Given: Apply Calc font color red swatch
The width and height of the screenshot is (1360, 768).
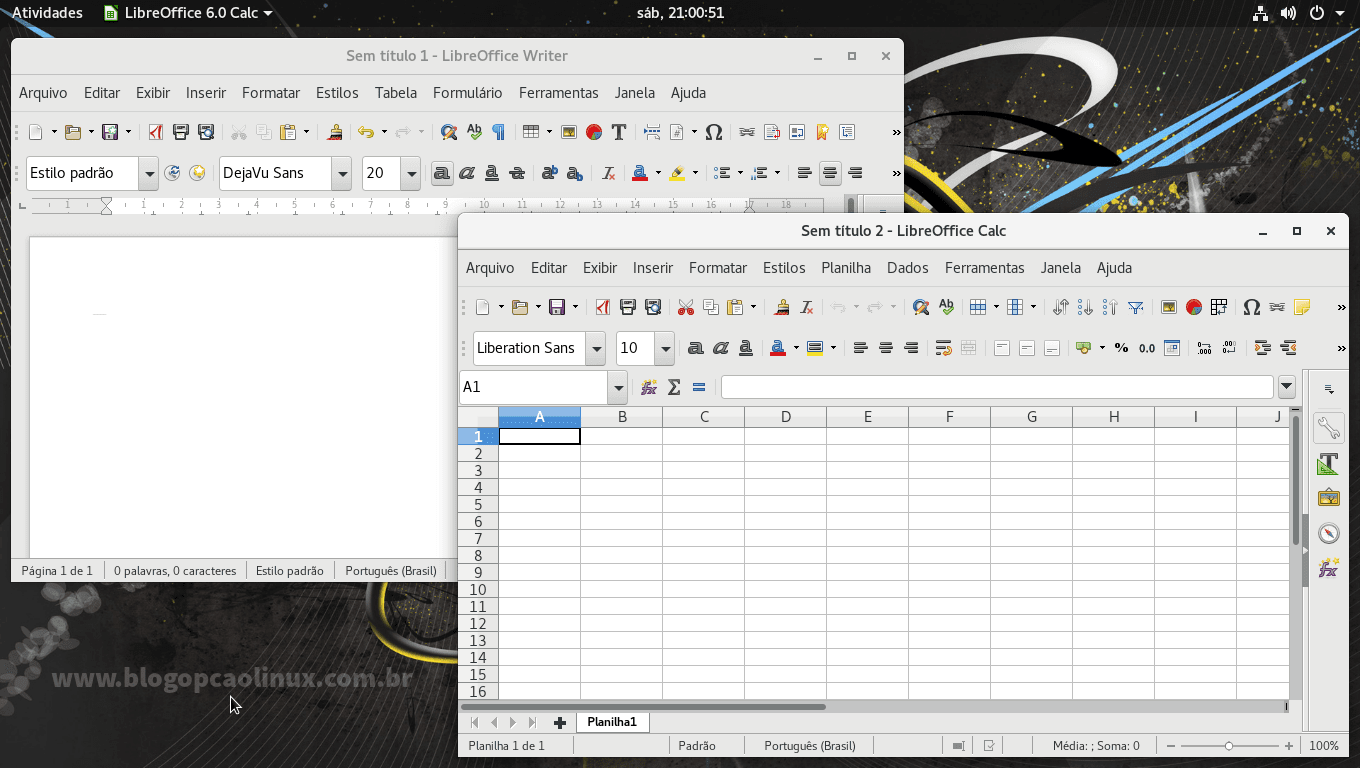Looking at the screenshot, I should [x=778, y=348].
